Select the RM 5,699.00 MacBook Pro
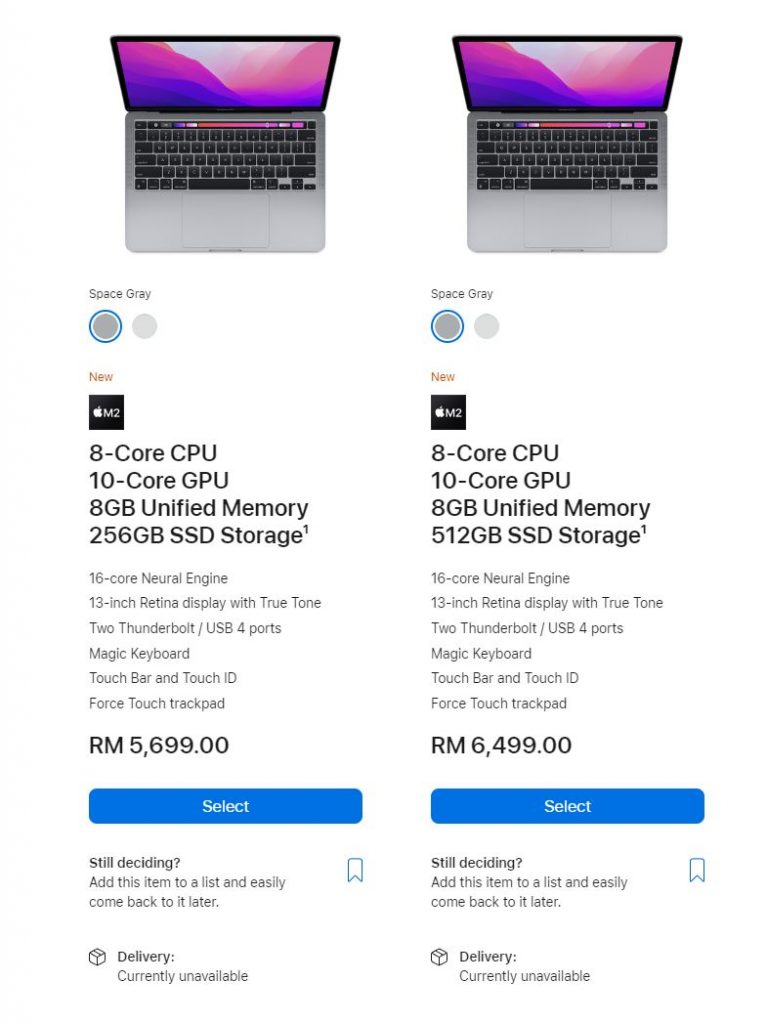Screen dimensions: 767x1024 (225, 806)
